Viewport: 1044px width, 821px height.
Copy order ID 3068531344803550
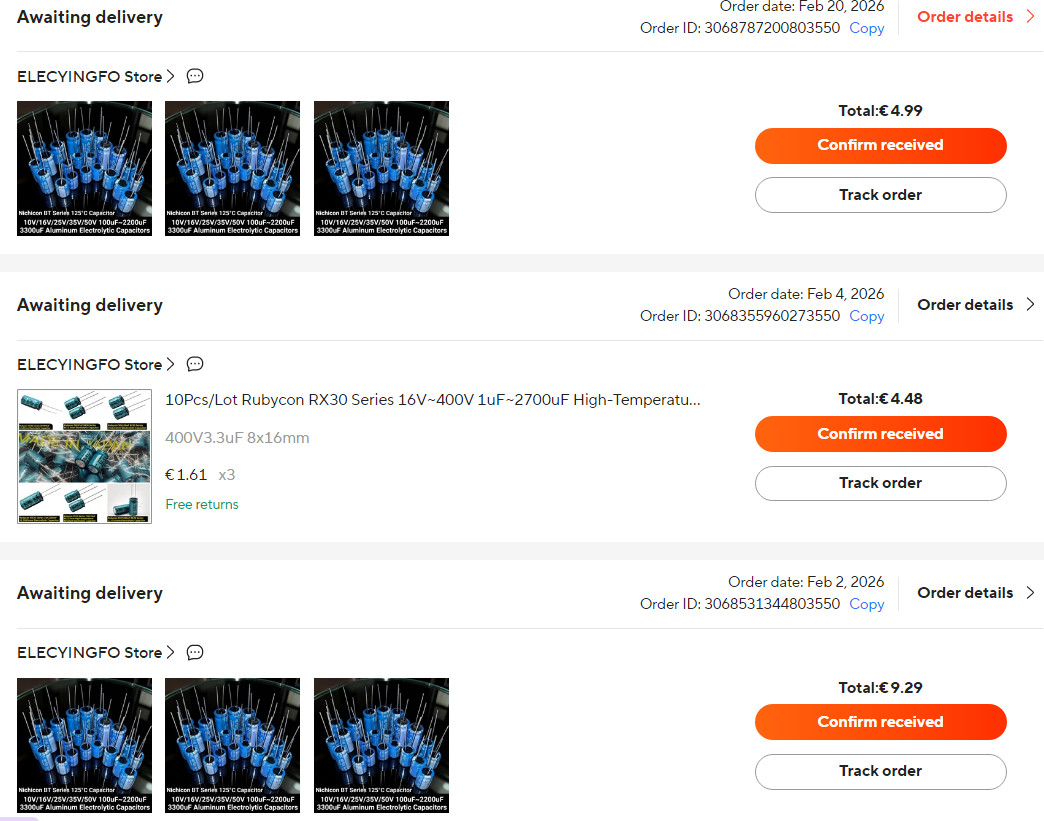click(x=866, y=604)
